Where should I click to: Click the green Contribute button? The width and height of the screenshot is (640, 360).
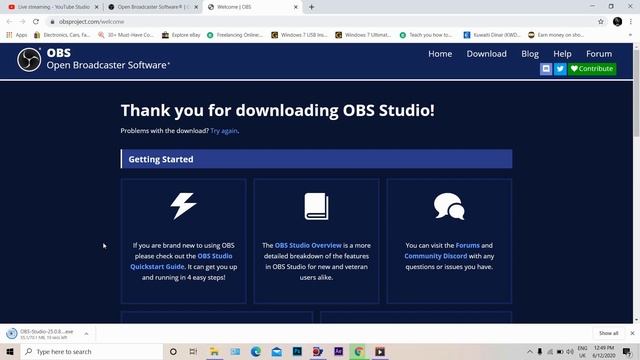point(592,69)
